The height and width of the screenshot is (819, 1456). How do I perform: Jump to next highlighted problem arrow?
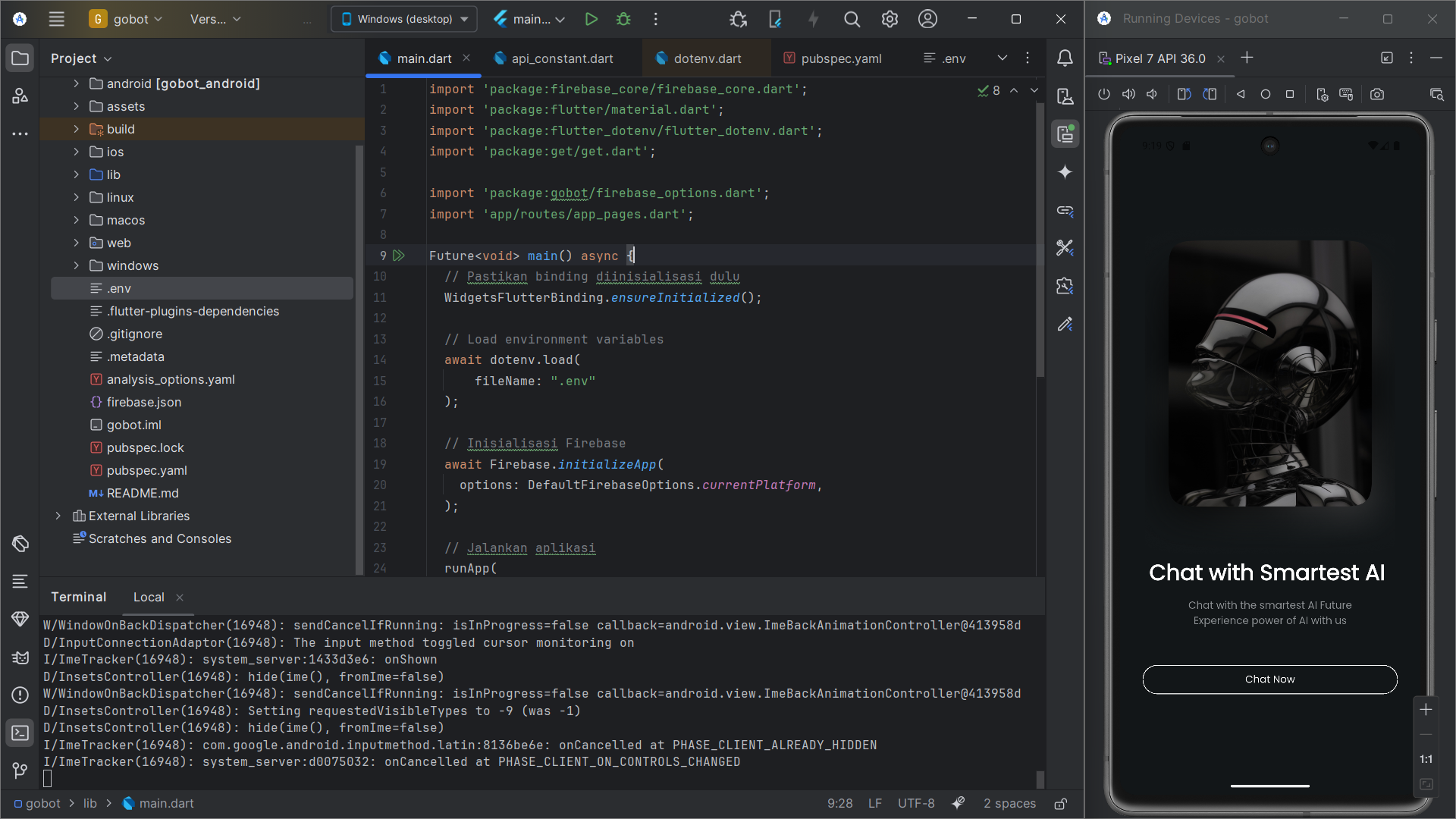[x=1034, y=90]
